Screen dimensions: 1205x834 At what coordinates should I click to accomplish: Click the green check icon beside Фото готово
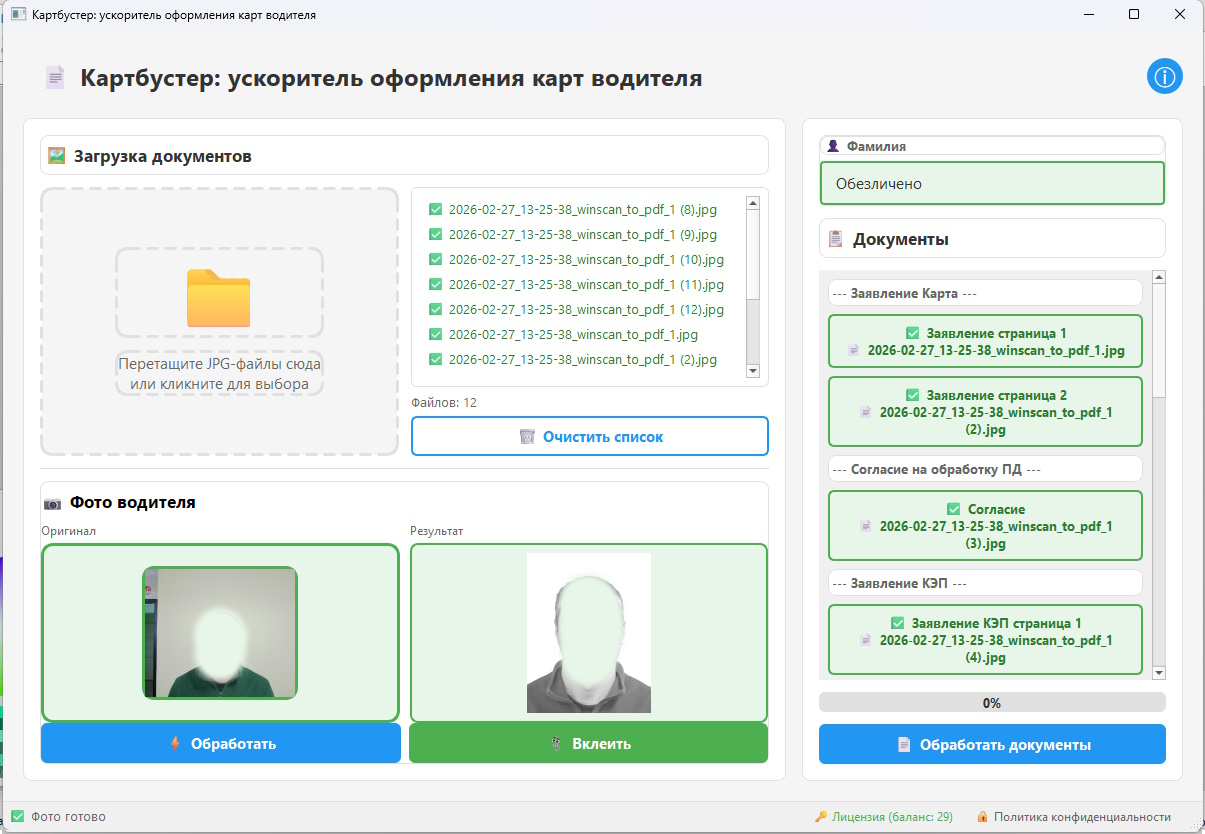point(17,816)
